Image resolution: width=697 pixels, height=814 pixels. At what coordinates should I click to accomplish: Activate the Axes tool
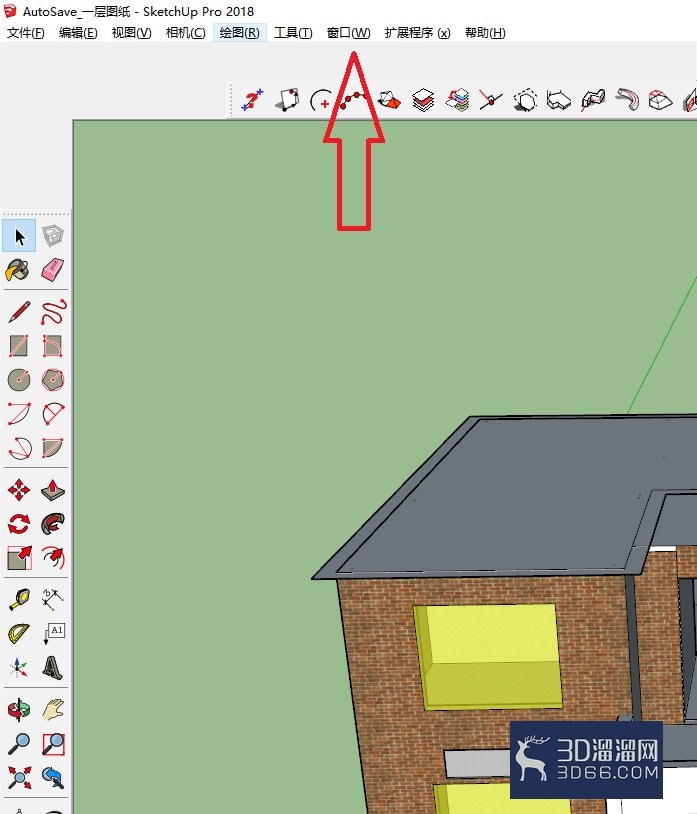19,668
